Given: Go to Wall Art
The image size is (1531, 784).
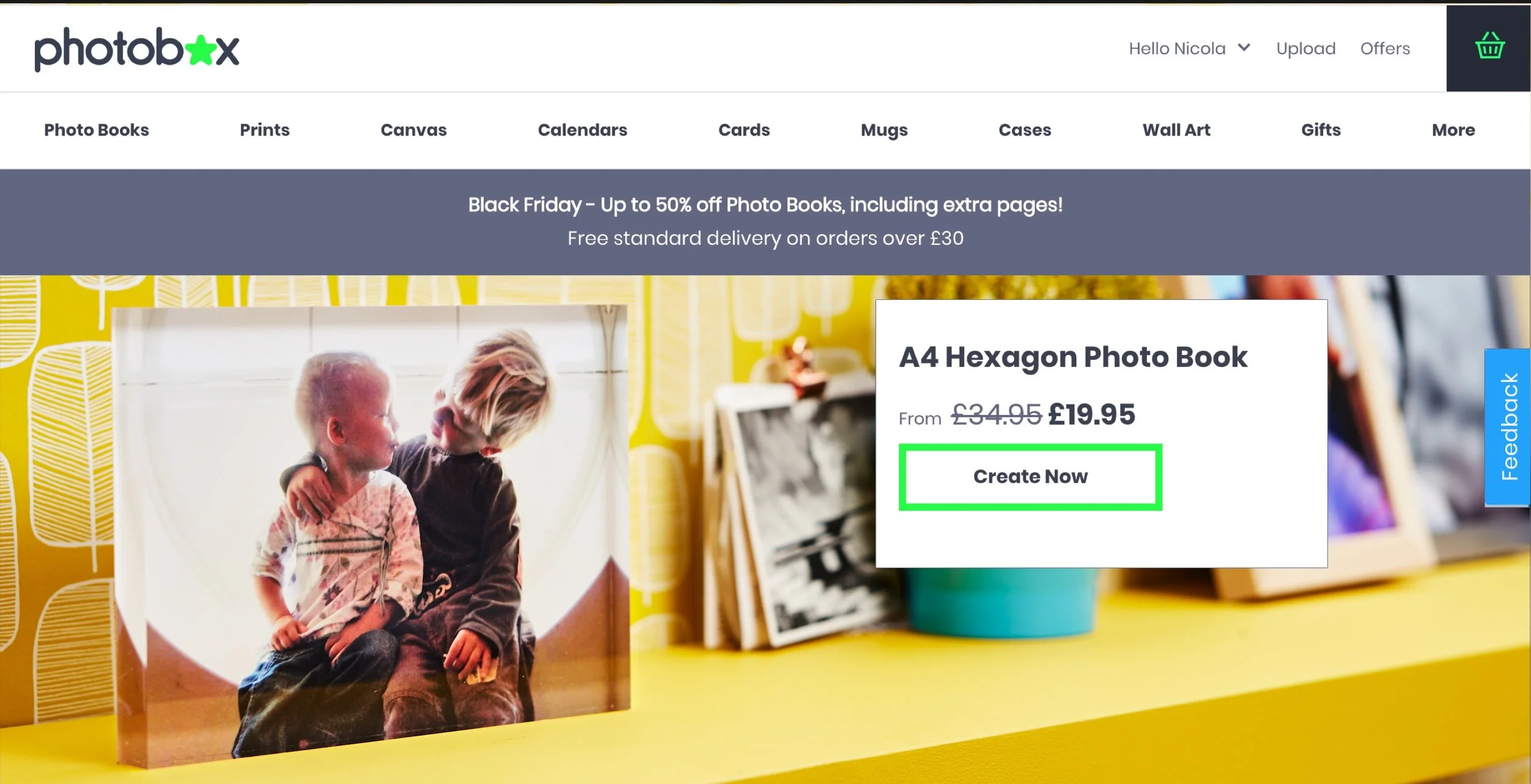Looking at the screenshot, I should pos(1176,130).
